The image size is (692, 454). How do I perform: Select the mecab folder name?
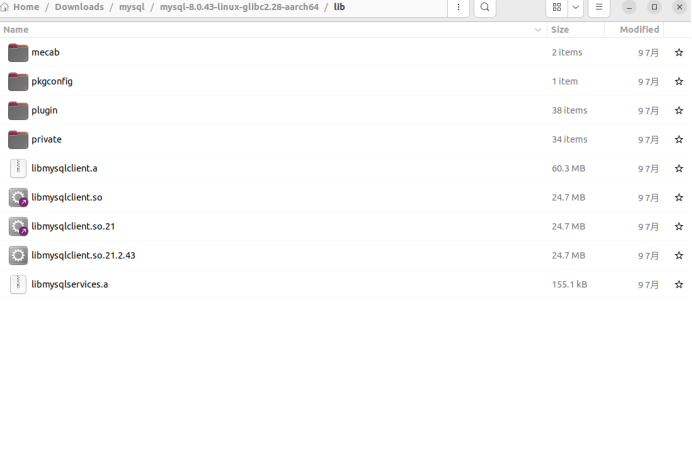point(45,53)
